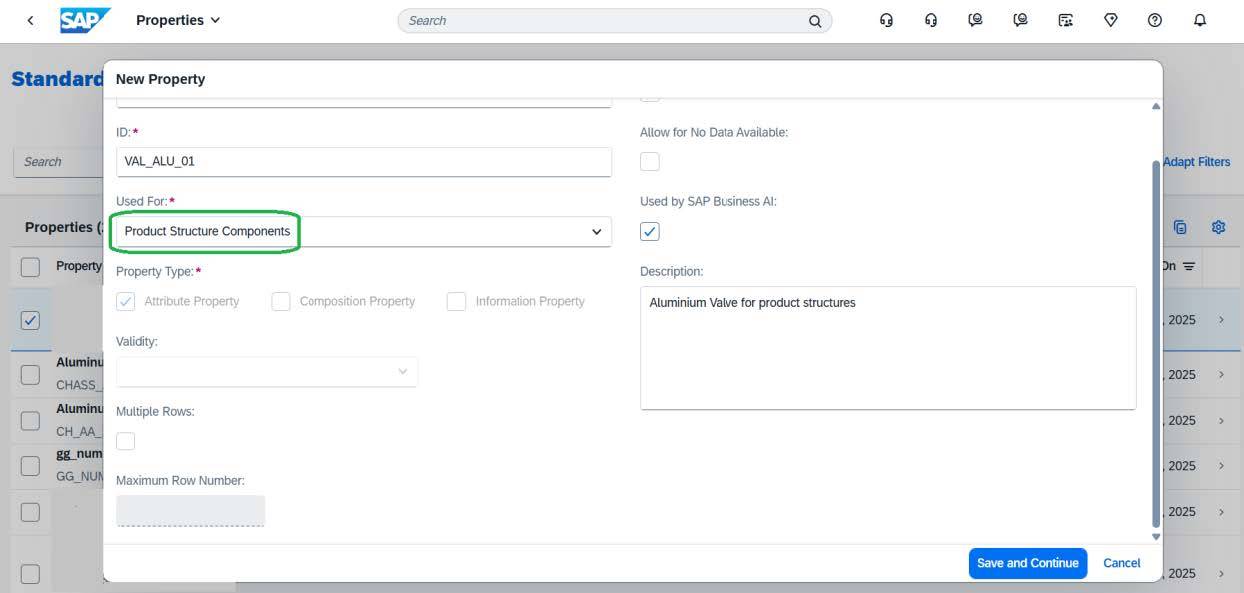Click the magnifier icon in search bar
This screenshot has width=1244, height=593.
[x=816, y=21]
